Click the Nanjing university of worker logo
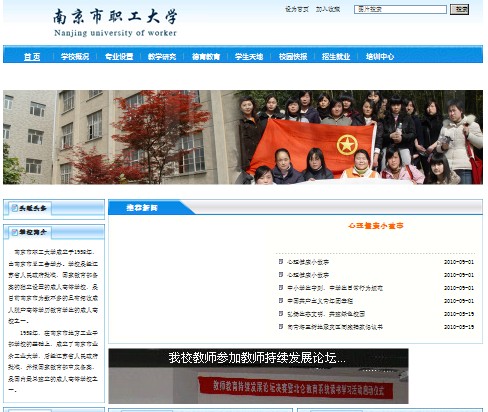The image size is (488, 412). click(115, 22)
